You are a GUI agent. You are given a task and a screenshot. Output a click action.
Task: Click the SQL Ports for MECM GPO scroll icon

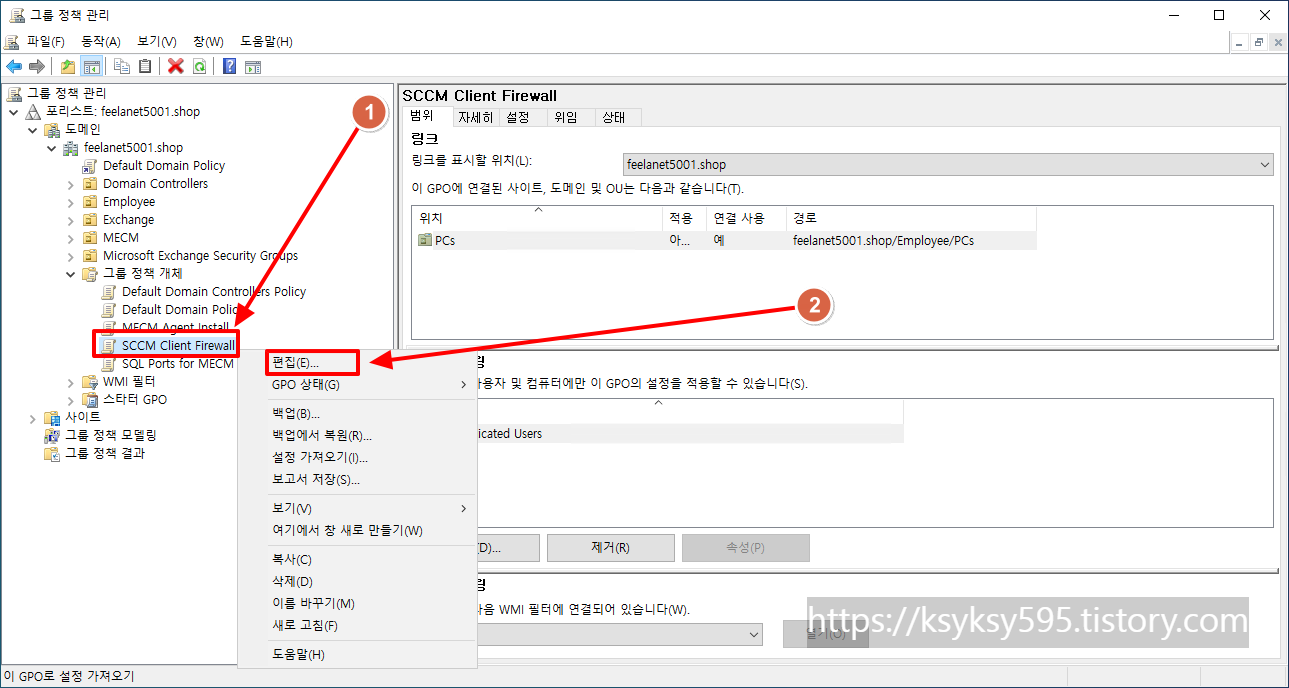(x=111, y=364)
